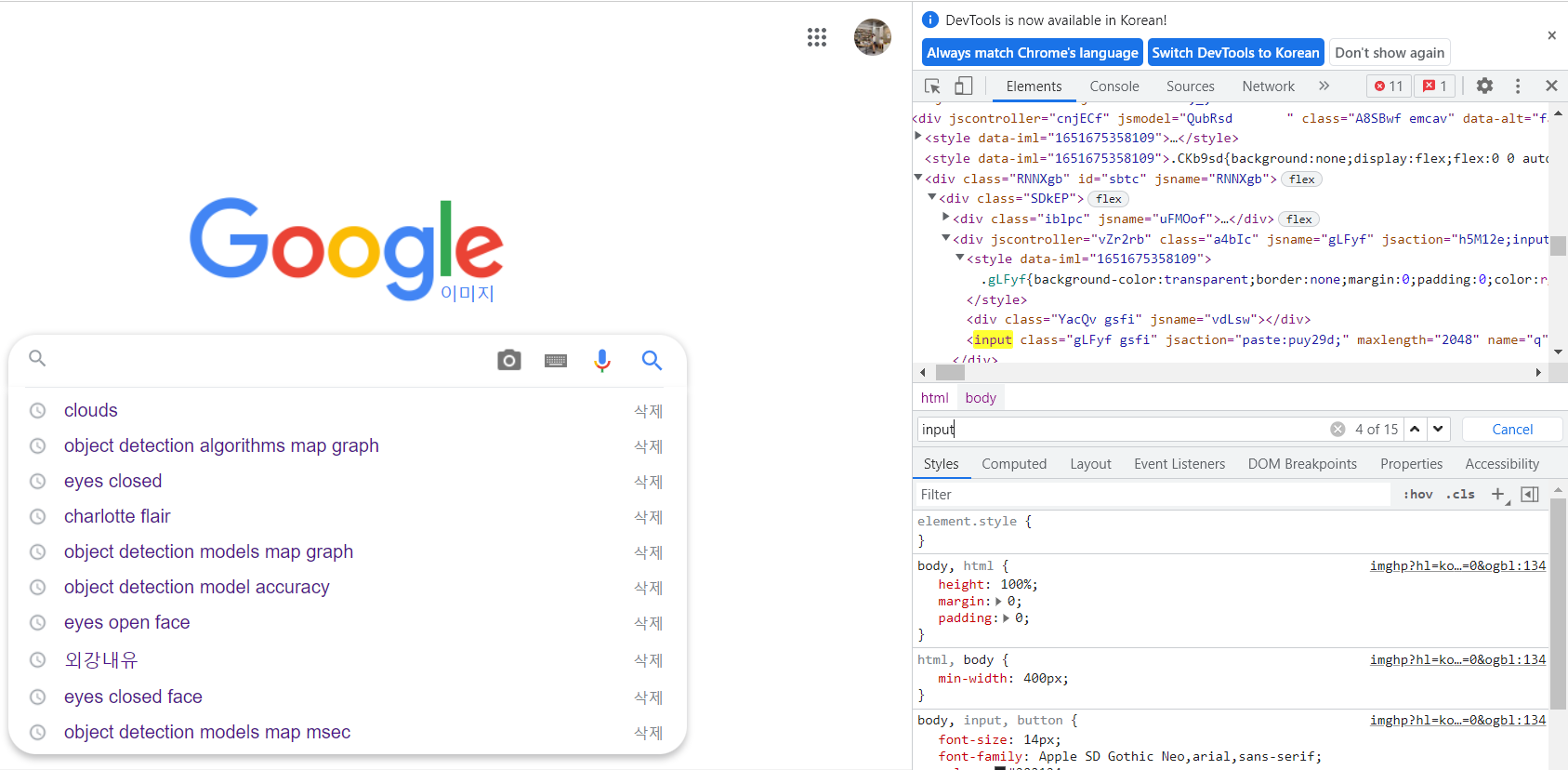The height and width of the screenshot is (770, 1568).
Task: Click the flex badge on SDkEP div
Action: point(1108,199)
